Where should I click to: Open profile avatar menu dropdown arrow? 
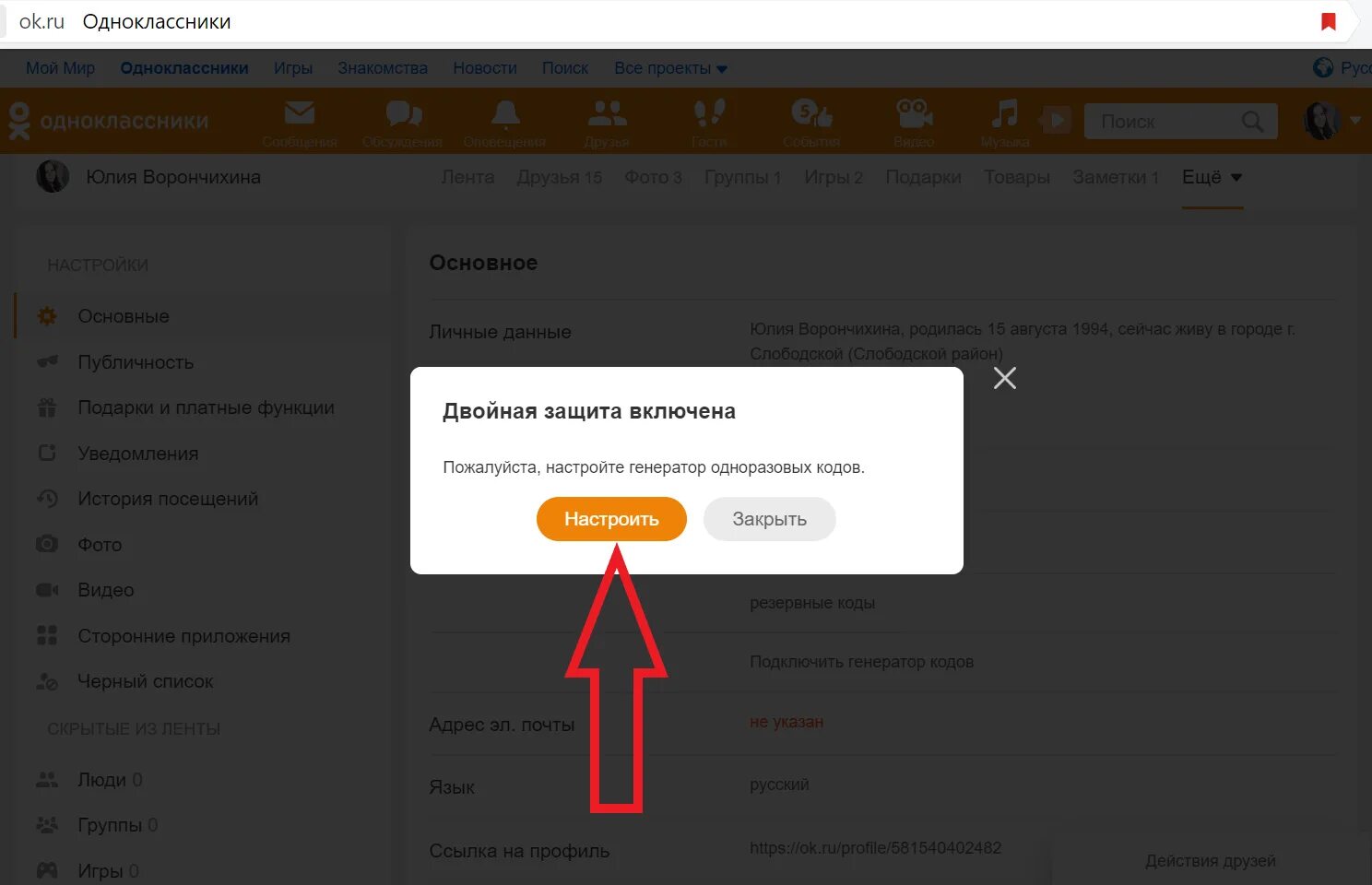pyautogui.click(x=1354, y=120)
